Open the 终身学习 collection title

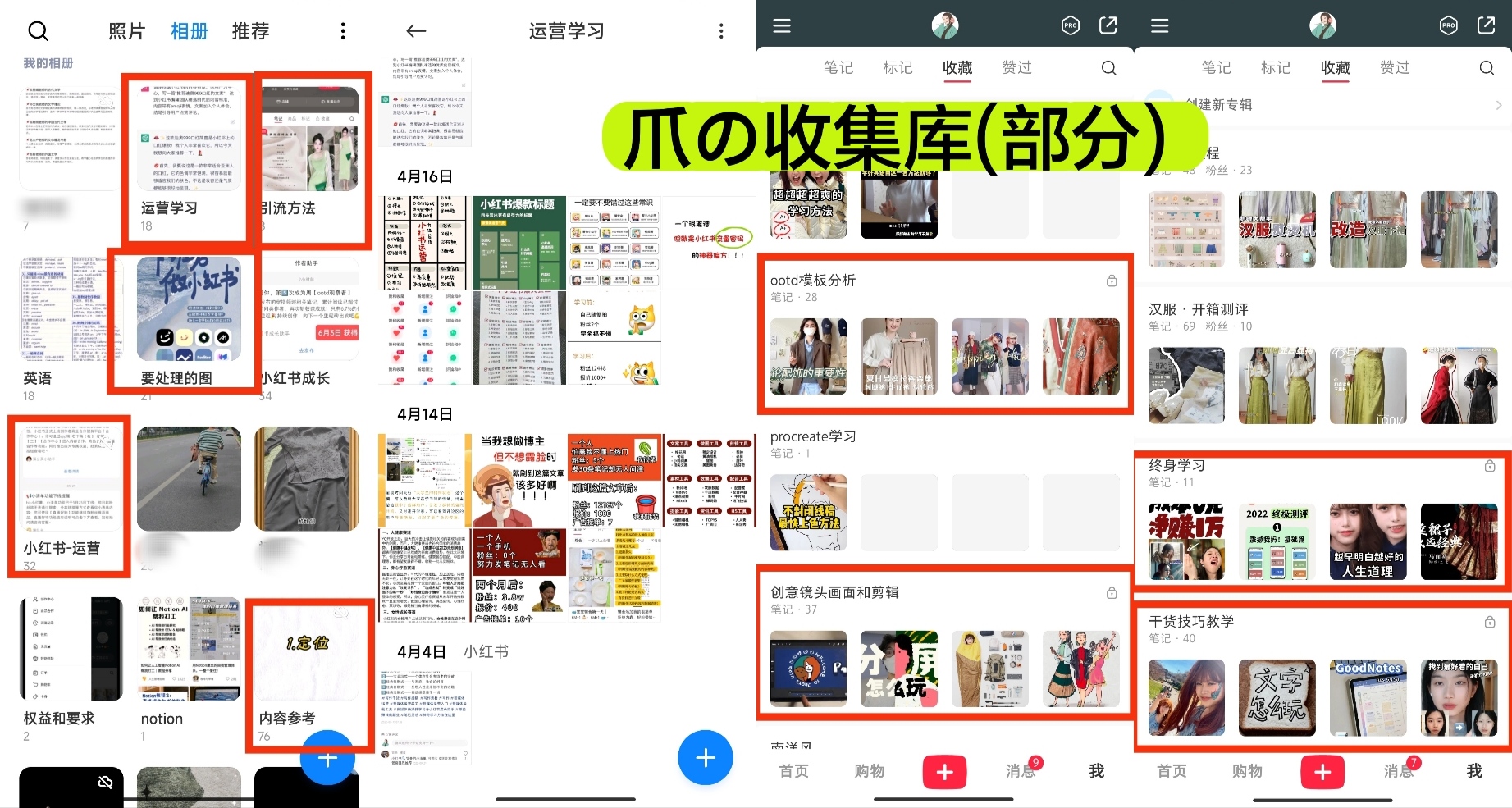pyautogui.click(x=1176, y=465)
